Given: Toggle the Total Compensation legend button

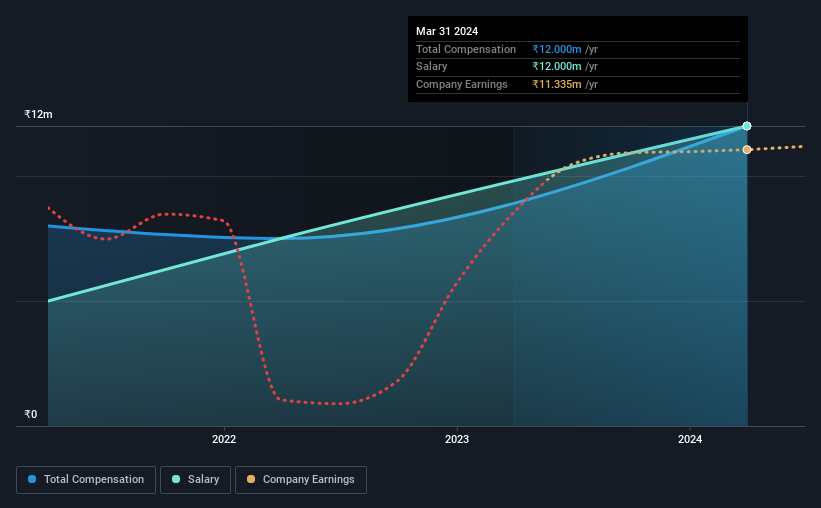Looking at the screenshot, I should coord(86,480).
